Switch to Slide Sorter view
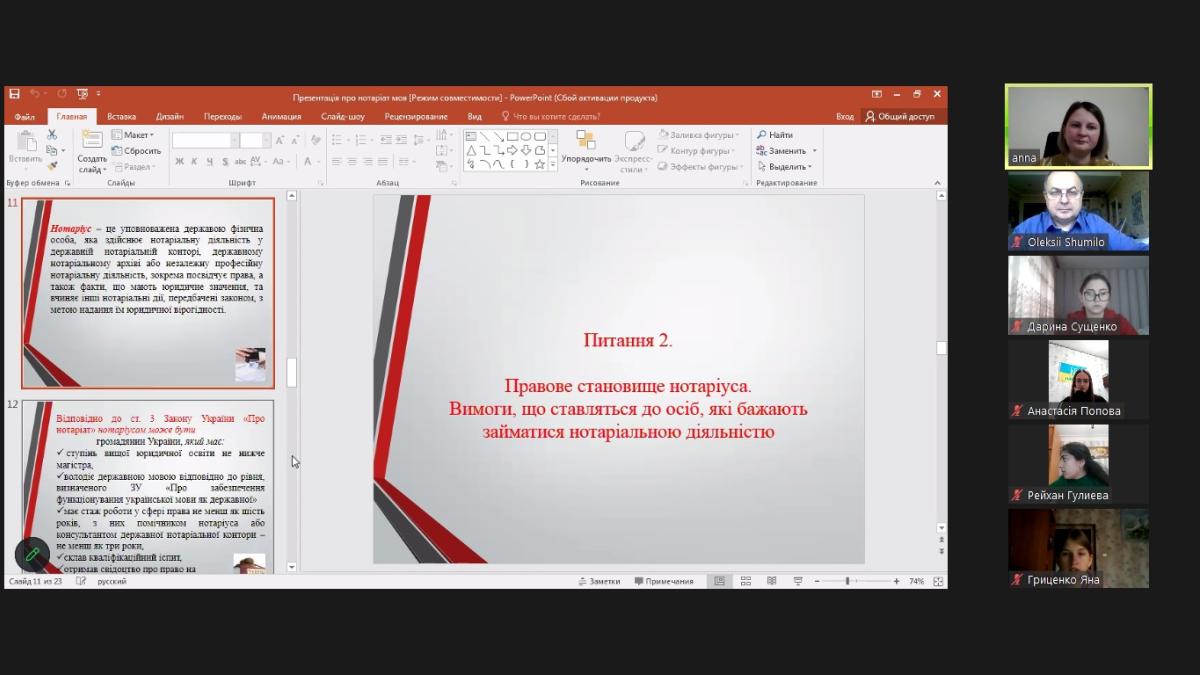This screenshot has width=1200, height=675. click(x=744, y=581)
